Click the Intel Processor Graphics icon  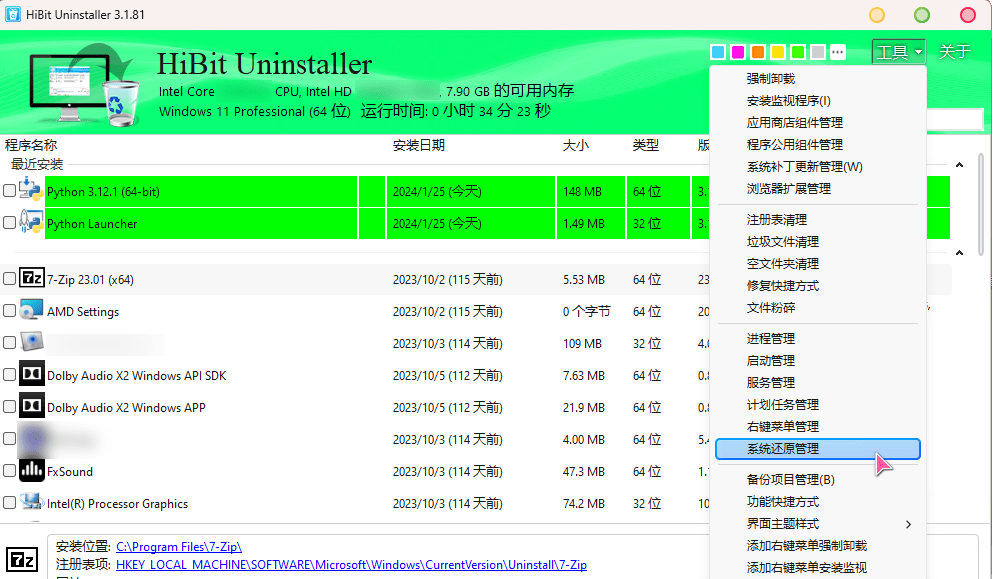(31, 503)
